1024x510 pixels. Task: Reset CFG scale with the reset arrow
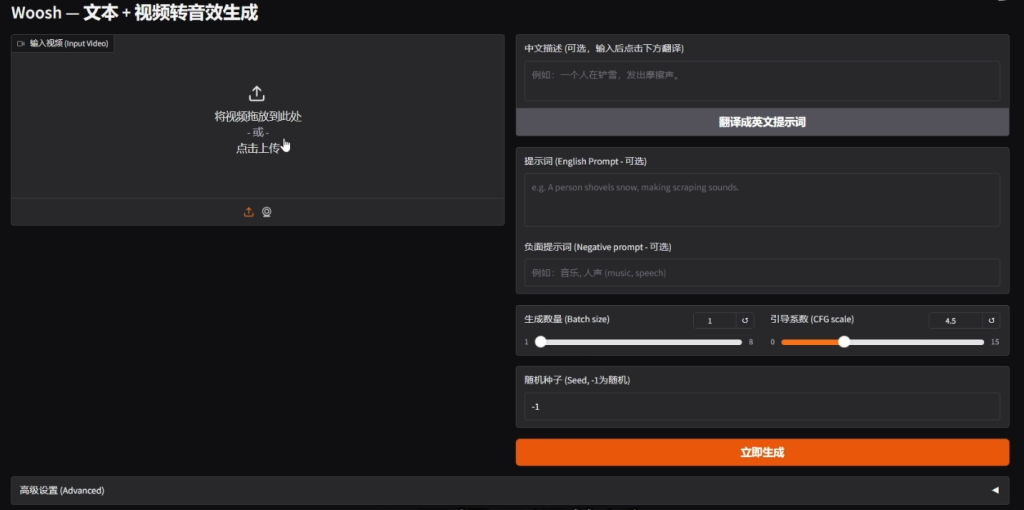pyautogui.click(x=991, y=321)
